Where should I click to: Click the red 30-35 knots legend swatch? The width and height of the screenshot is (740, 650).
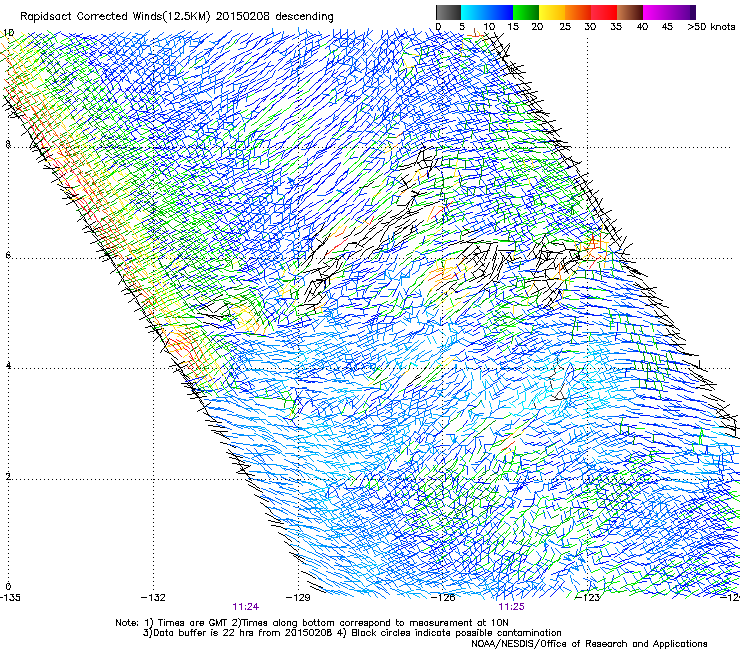pyautogui.click(x=604, y=12)
